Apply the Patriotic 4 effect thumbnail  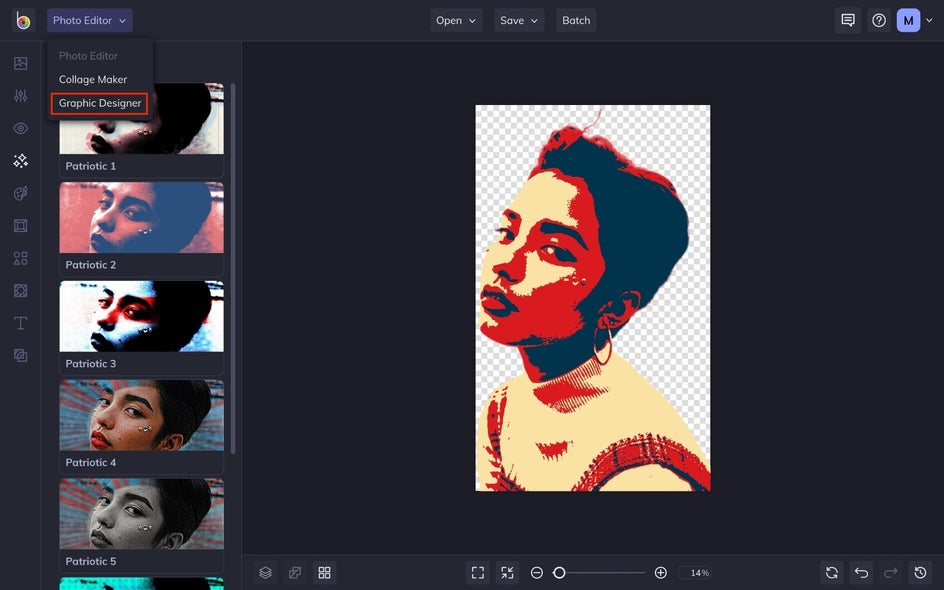click(141, 415)
